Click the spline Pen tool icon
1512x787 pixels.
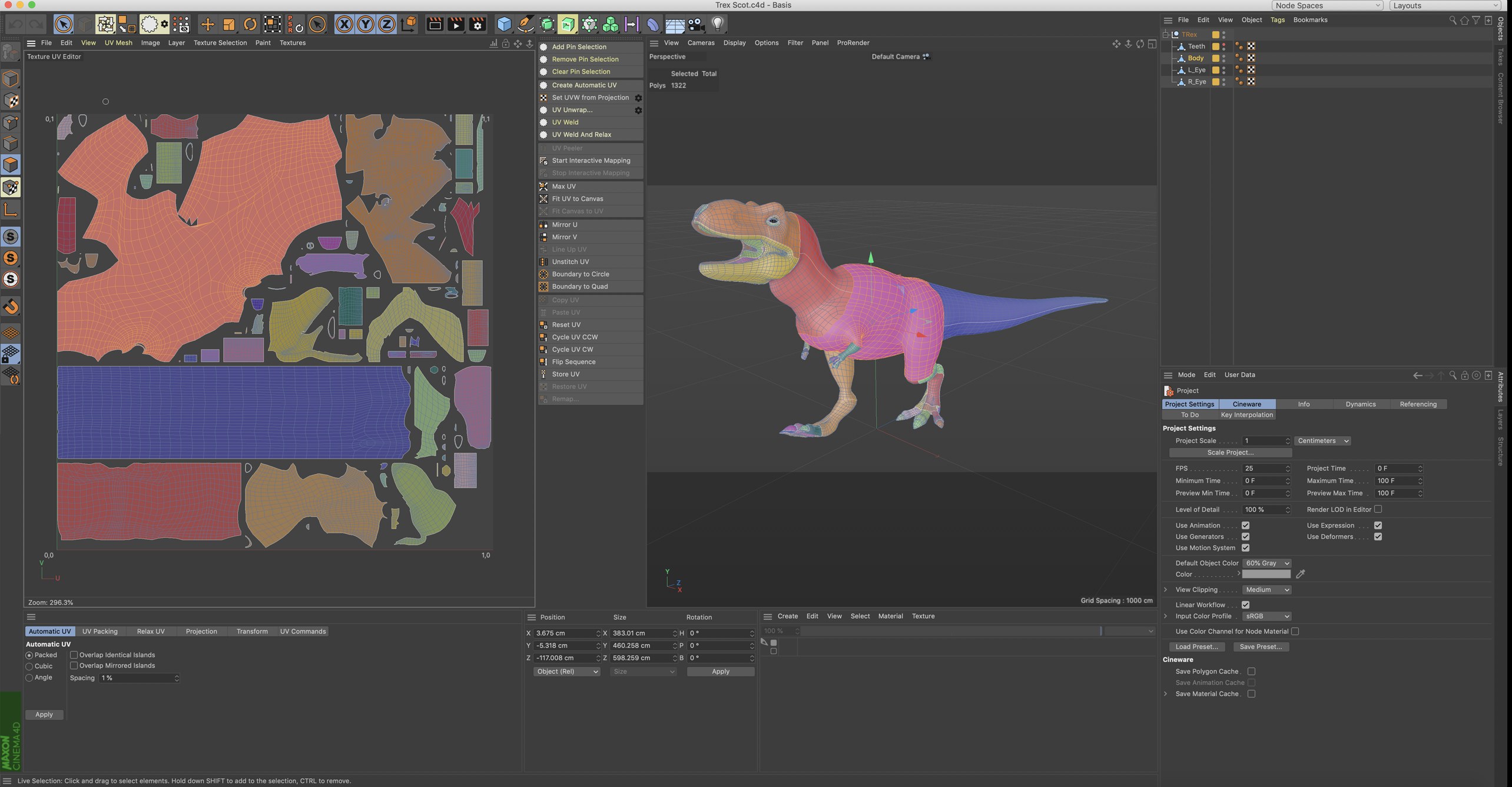(x=525, y=24)
